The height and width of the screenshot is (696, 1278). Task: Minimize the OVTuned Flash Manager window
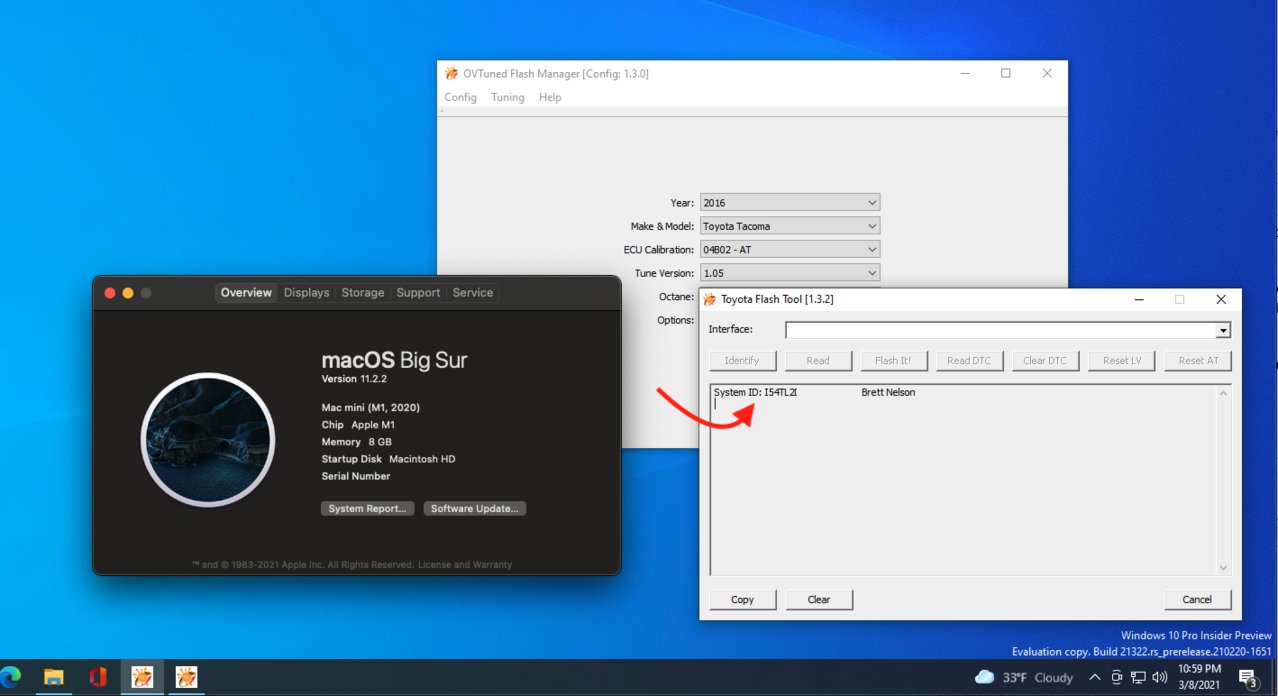click(x=964, y=74)
